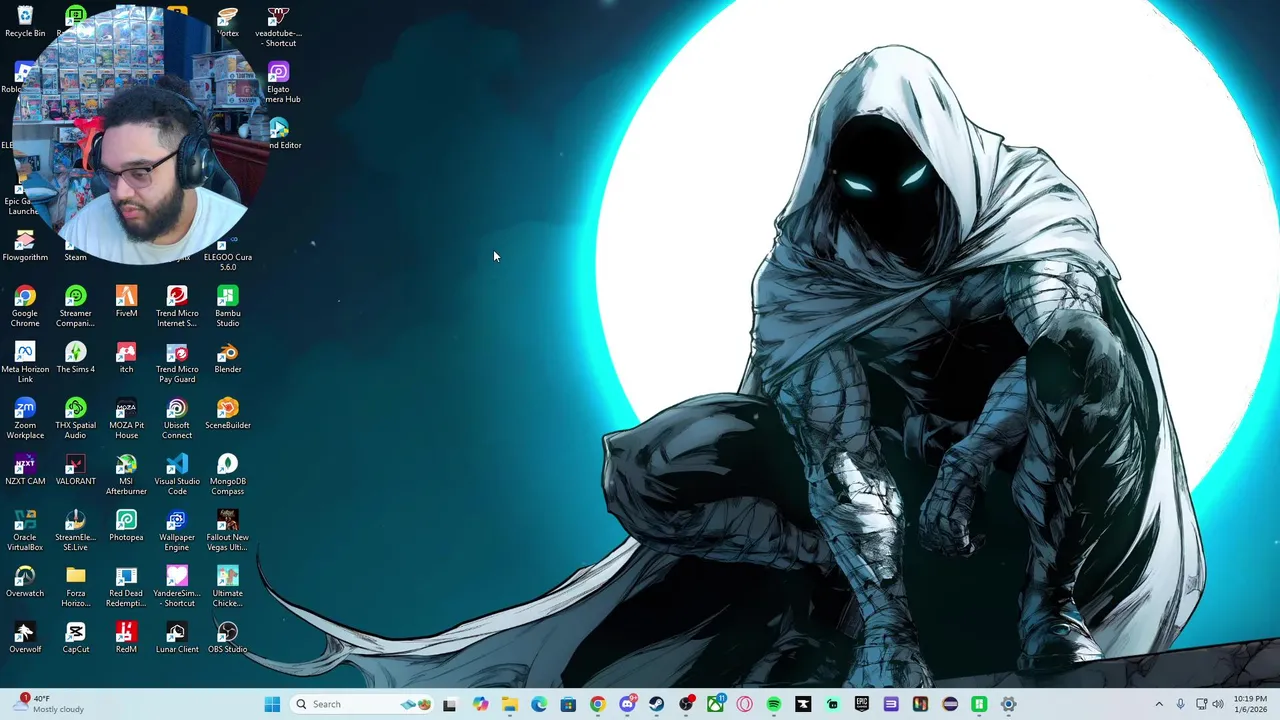Open Opera GX from the taskbar
The width and height of the screenshot is (1280, 720).
[x=744, y=704]
